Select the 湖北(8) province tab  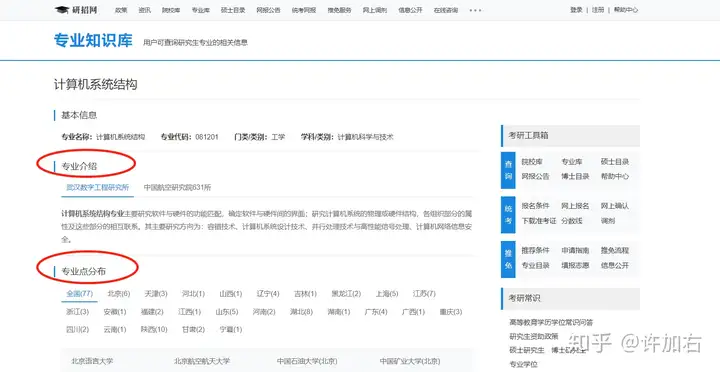(x=301, y=312)
